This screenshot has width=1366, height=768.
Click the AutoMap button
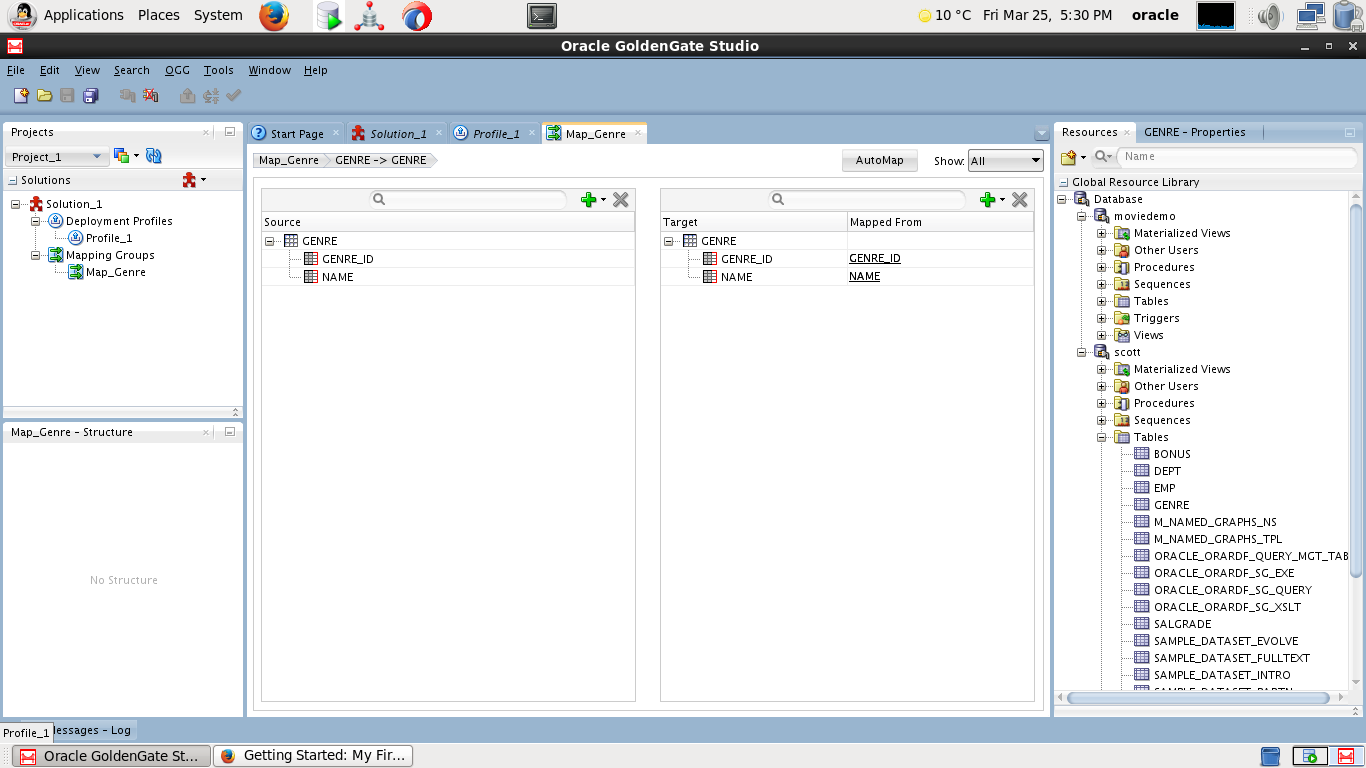point(880,161)
